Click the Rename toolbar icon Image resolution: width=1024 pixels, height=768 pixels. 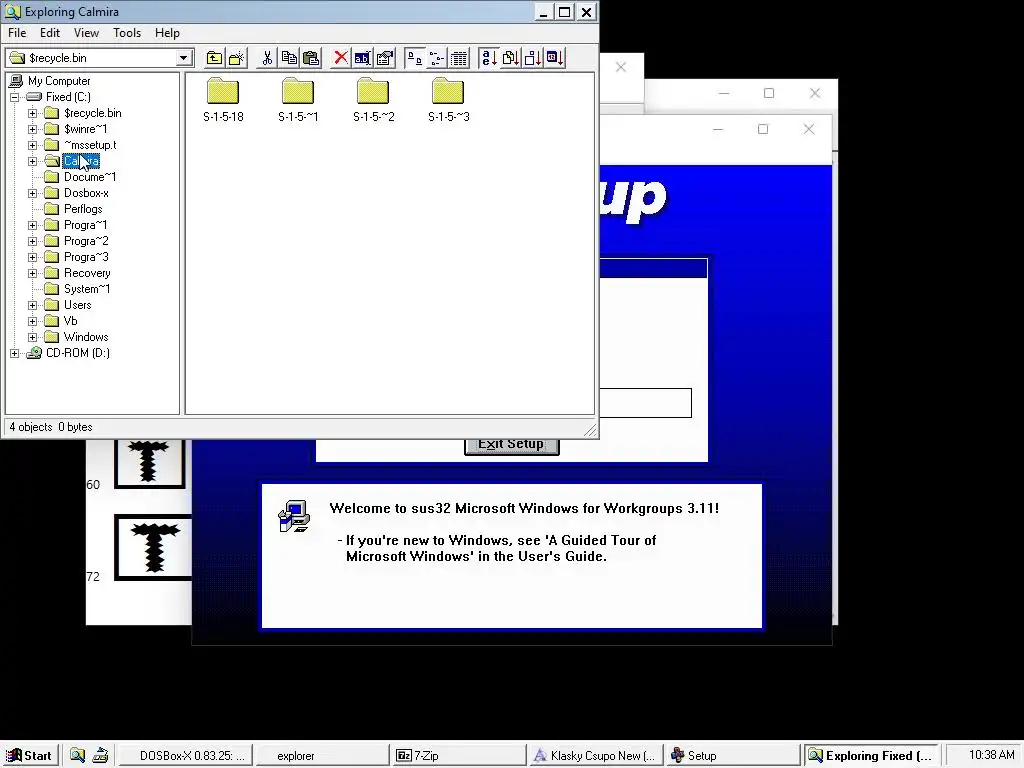click(362, 58)
